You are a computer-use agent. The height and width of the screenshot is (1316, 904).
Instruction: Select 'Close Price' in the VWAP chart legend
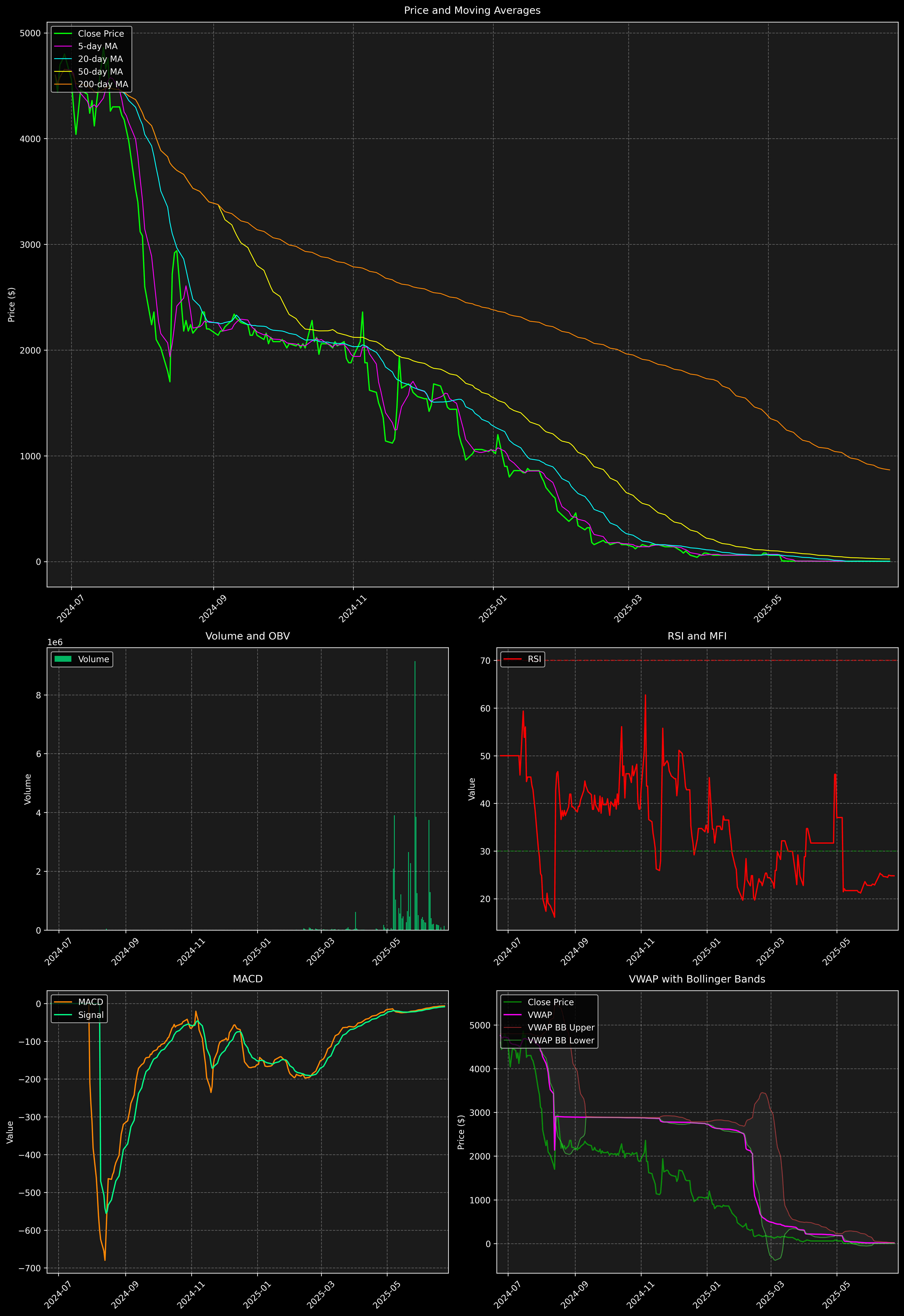tap(539, 1002)
